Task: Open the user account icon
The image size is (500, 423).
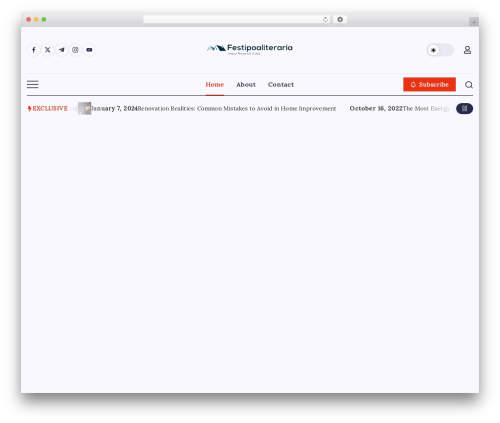Action: pyautogui.click(x=467, y=50)
